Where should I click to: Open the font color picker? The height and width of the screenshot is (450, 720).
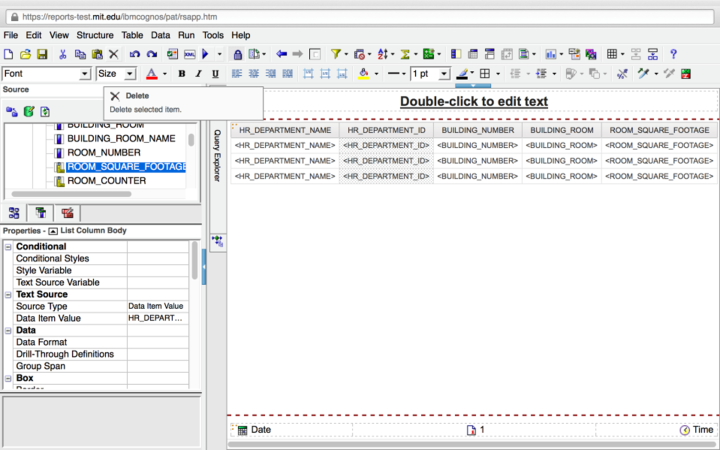(151, 74)
